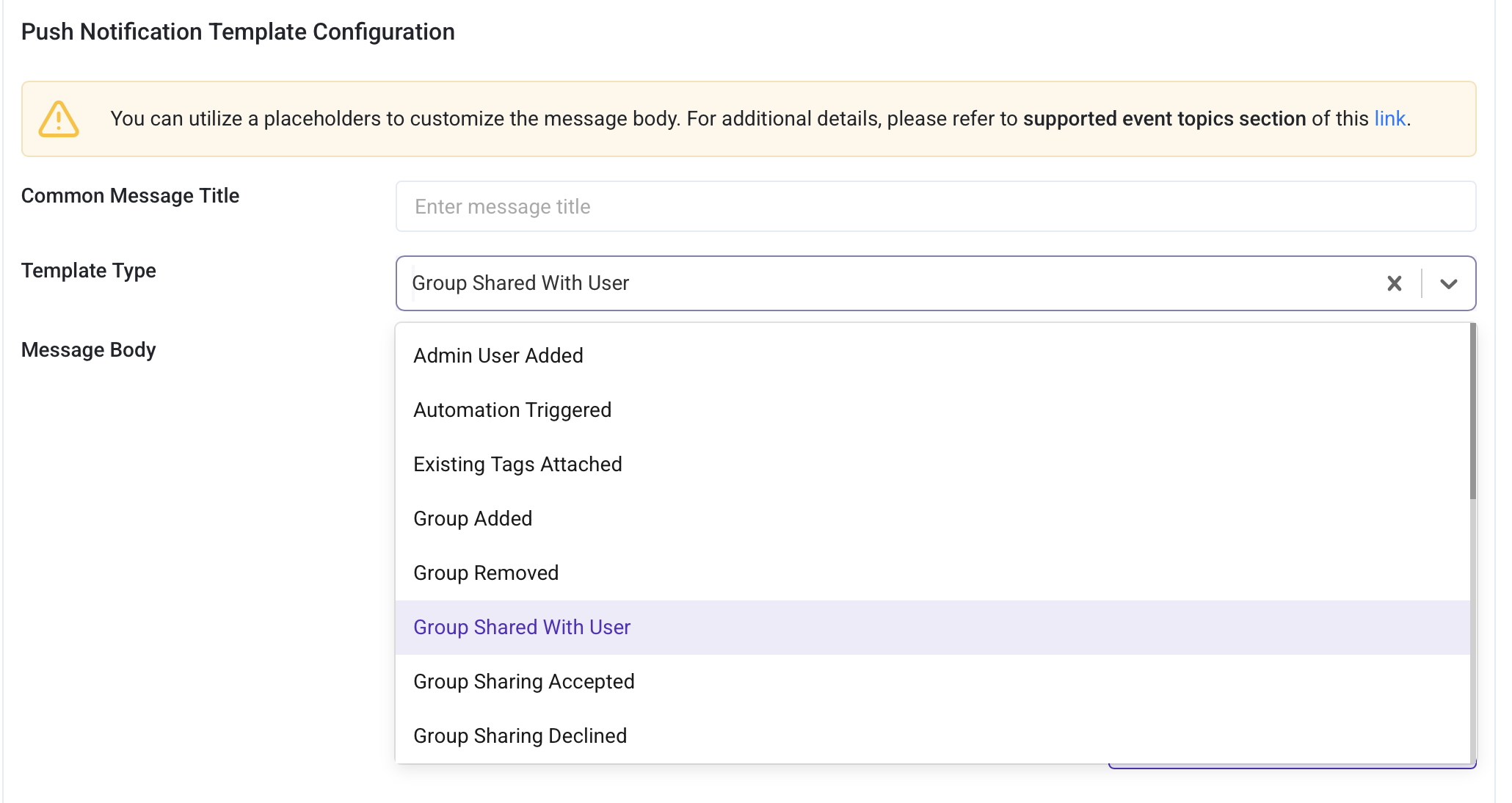Click the Template Type combo box text
The width and height of the screenshot is (1512, 803).
tap(520, 283)
